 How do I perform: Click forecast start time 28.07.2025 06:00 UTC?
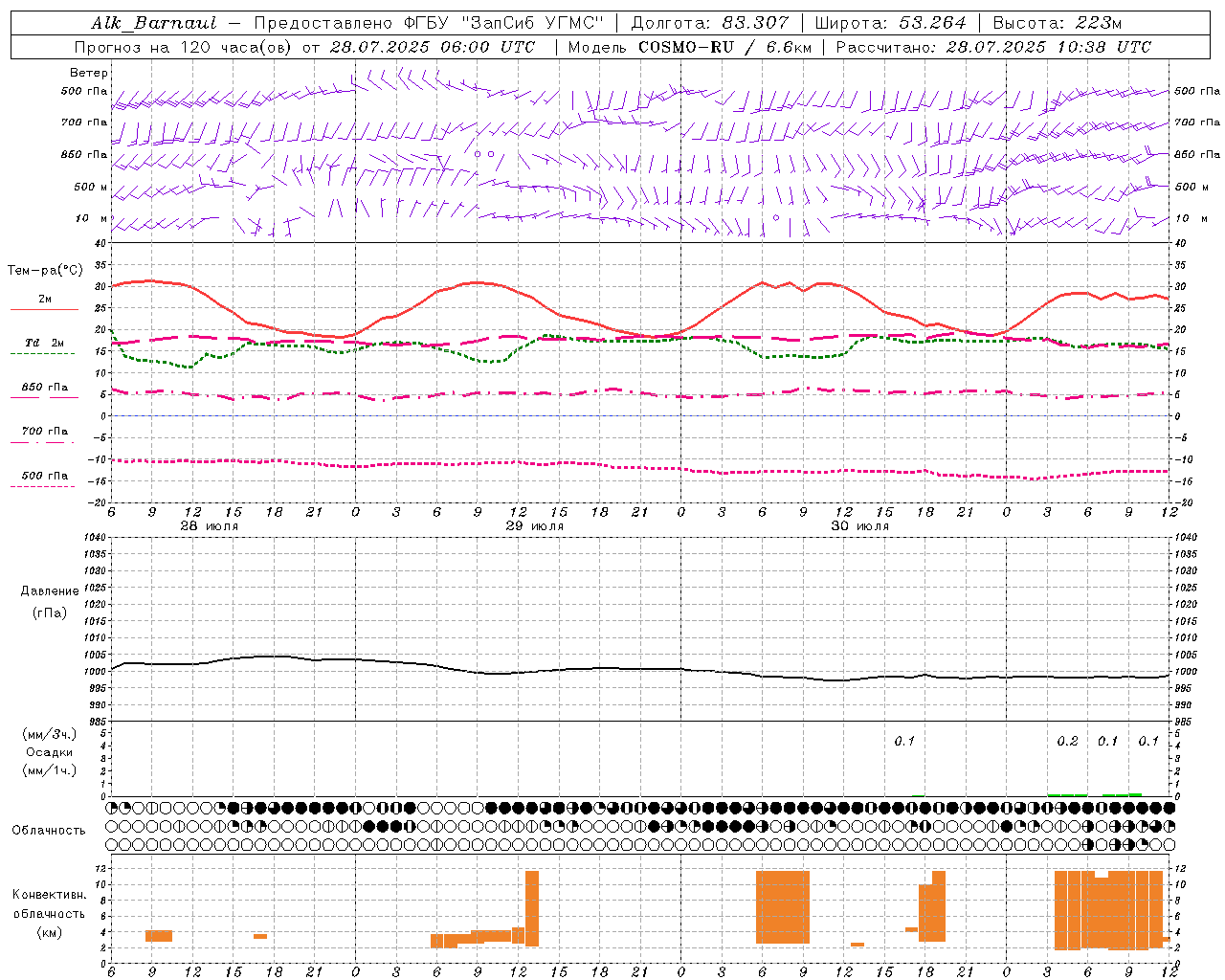tap(433, 47)
